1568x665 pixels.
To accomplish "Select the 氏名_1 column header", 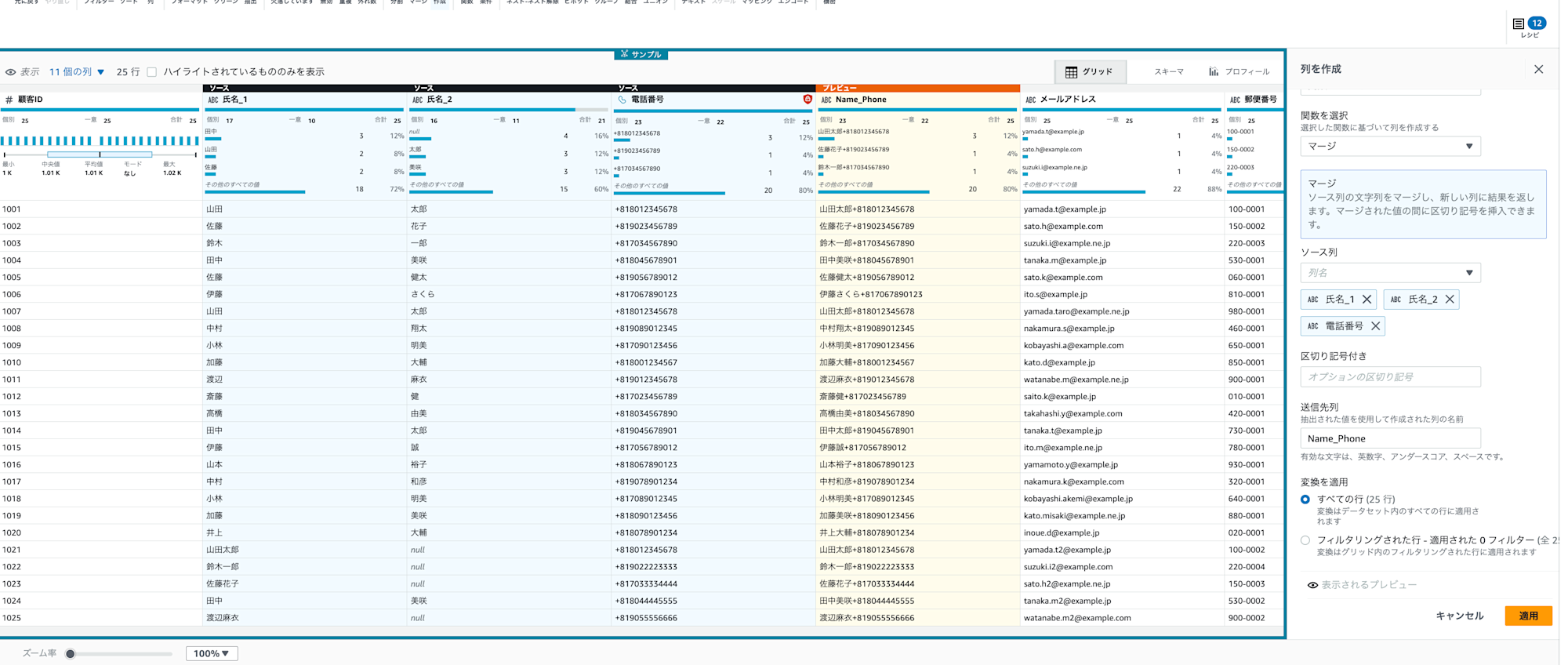I will pos(306,100).
